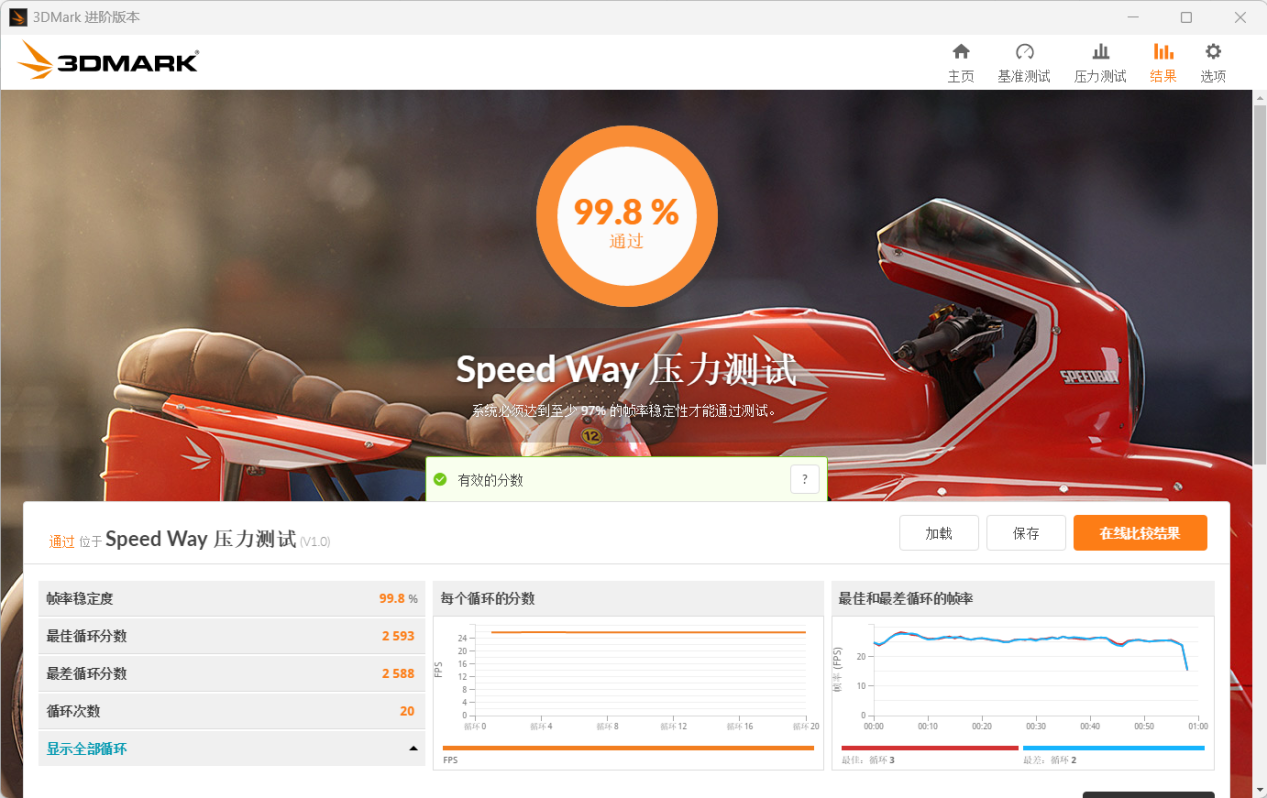The image size is (1267, 798).
Task: Click the 3DMark app icon in title bar
Action: point(18,17)
